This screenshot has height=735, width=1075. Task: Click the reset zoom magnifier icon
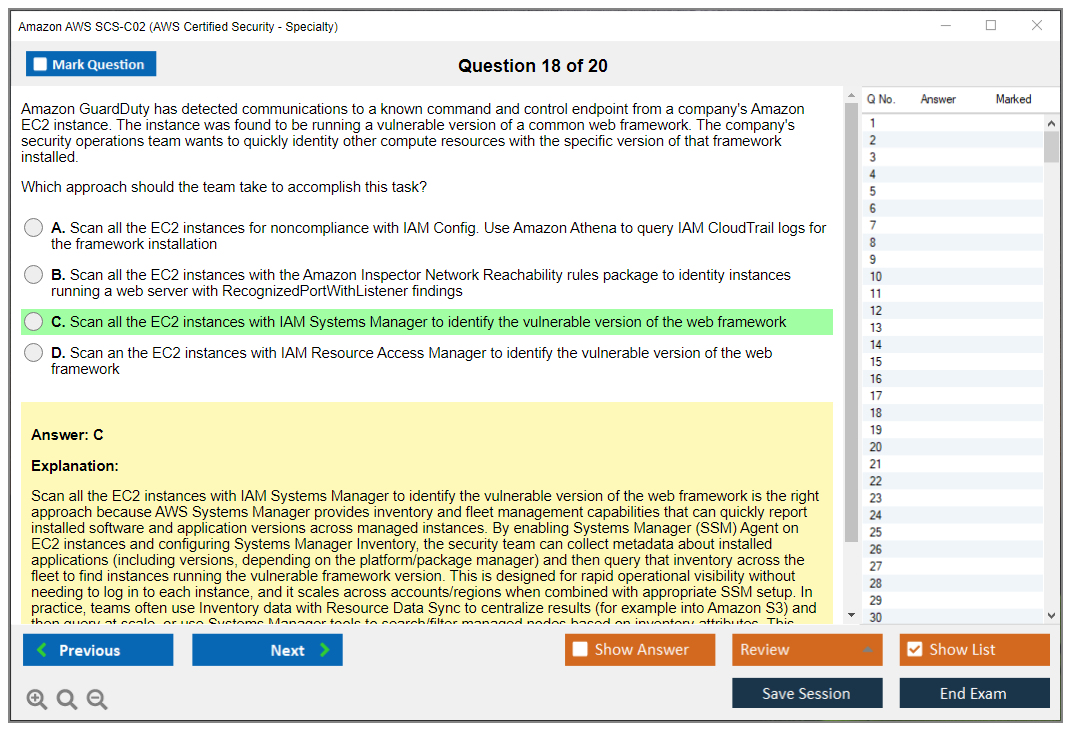point(67,699)
